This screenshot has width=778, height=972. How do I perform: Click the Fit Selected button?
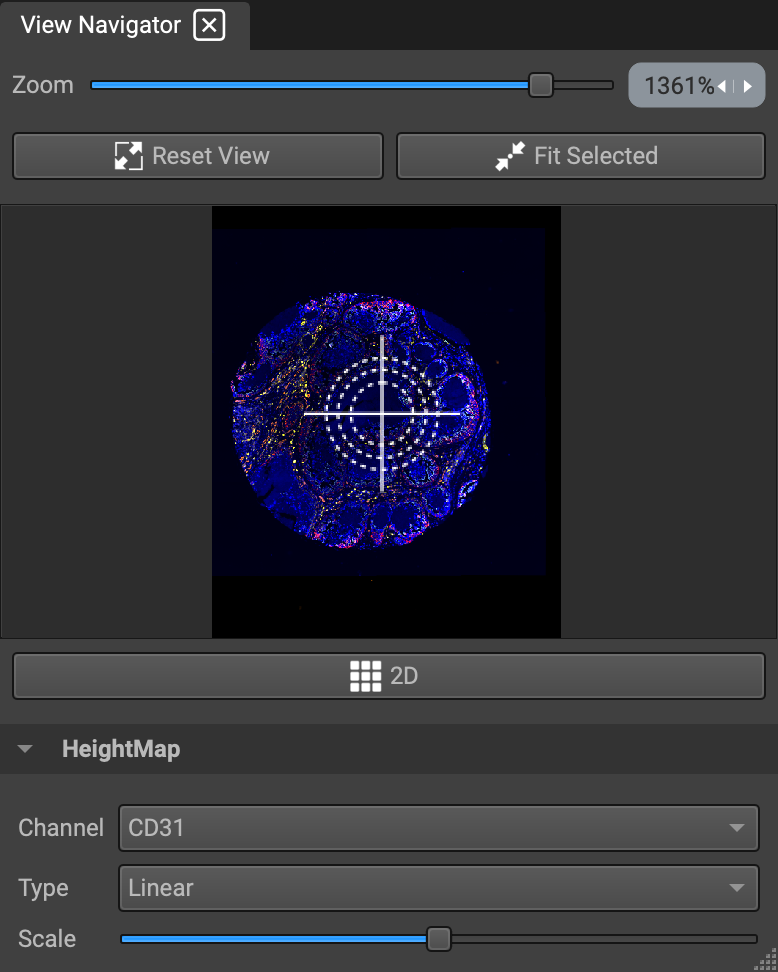(581, 156)
